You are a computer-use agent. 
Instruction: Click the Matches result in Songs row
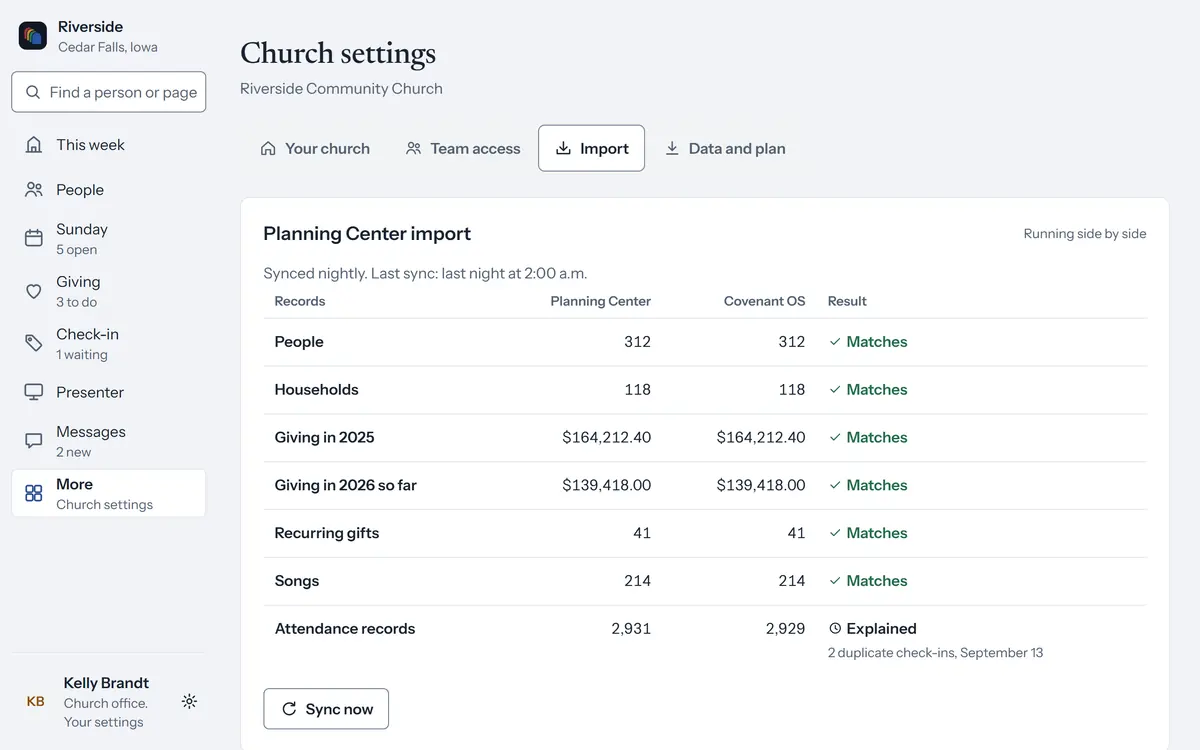(x=868, y=581)
